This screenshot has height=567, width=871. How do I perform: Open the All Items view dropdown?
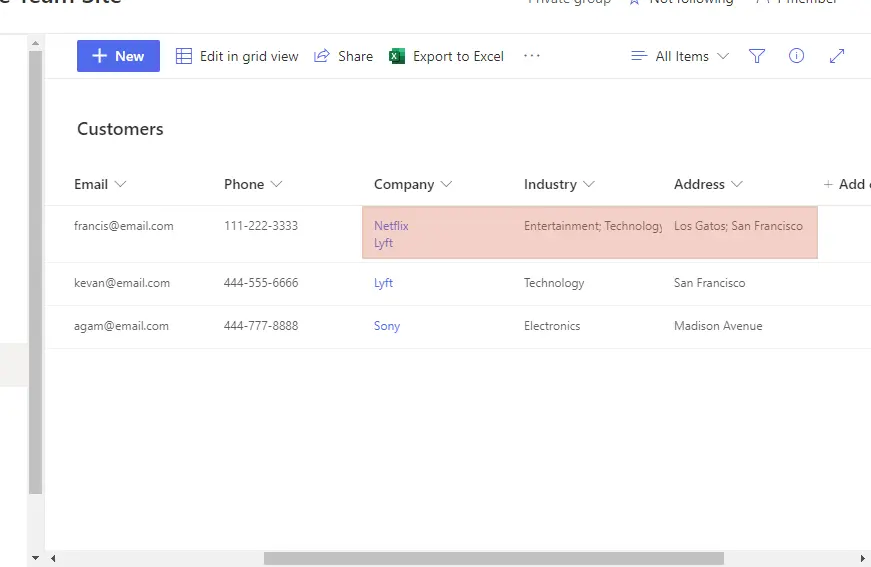point(680,56)
